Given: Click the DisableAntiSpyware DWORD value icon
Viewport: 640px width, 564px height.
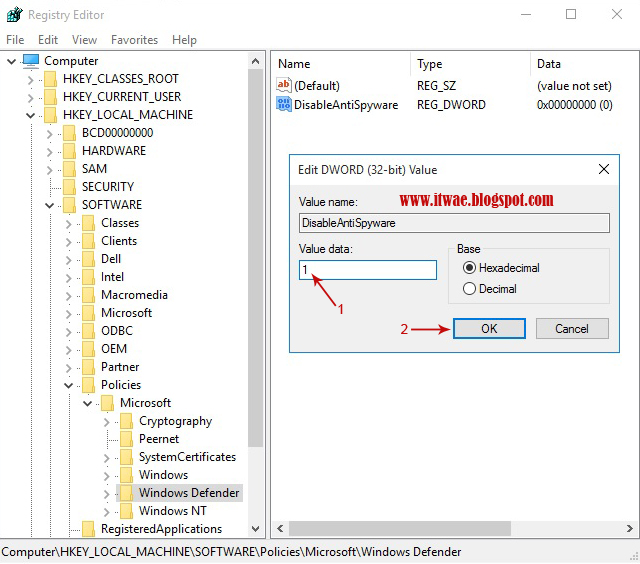Looking at the screenshot, I should click(x=284, y=104).
